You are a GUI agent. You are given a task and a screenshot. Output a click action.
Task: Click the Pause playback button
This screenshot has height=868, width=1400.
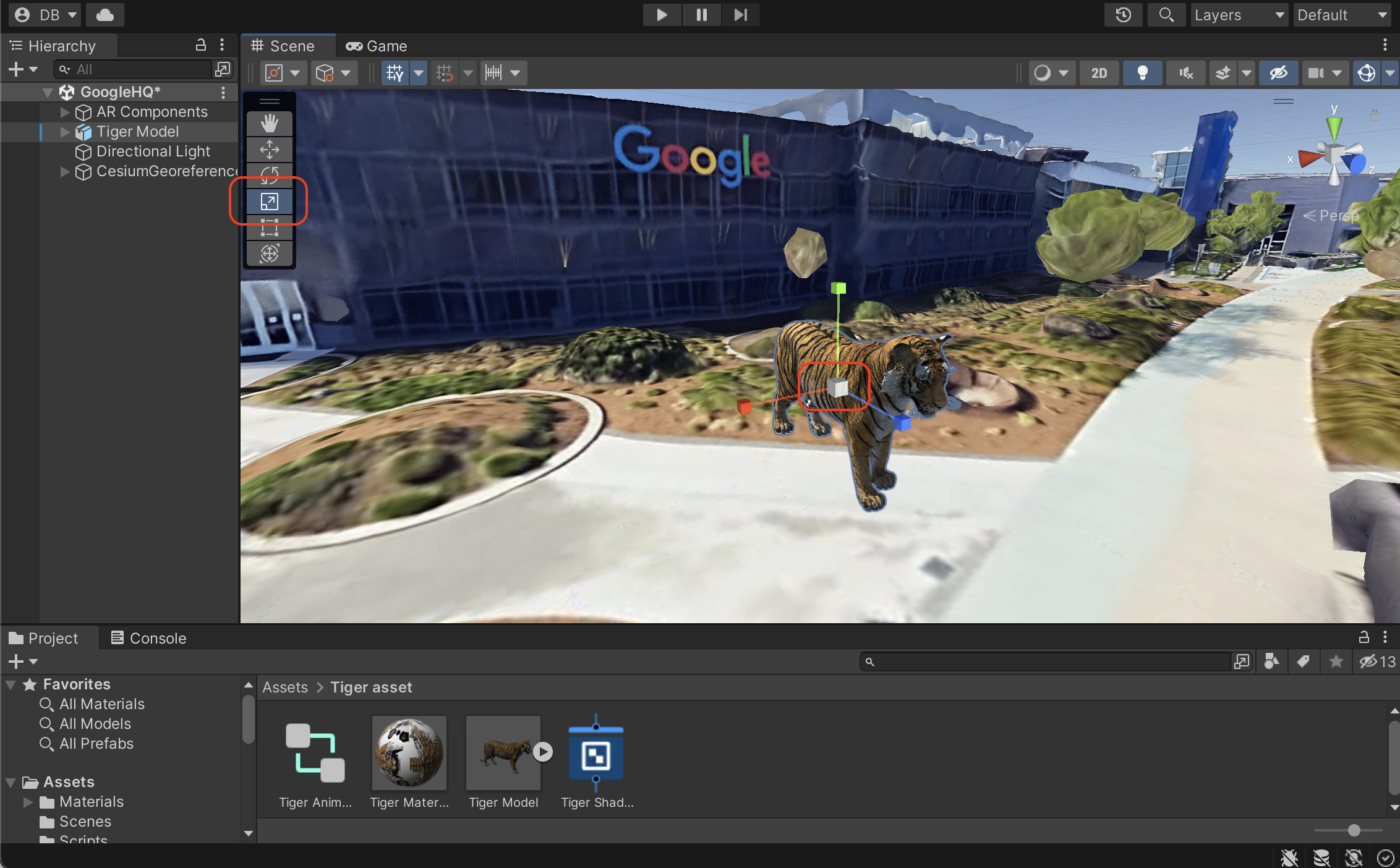[x=700, y=15]
